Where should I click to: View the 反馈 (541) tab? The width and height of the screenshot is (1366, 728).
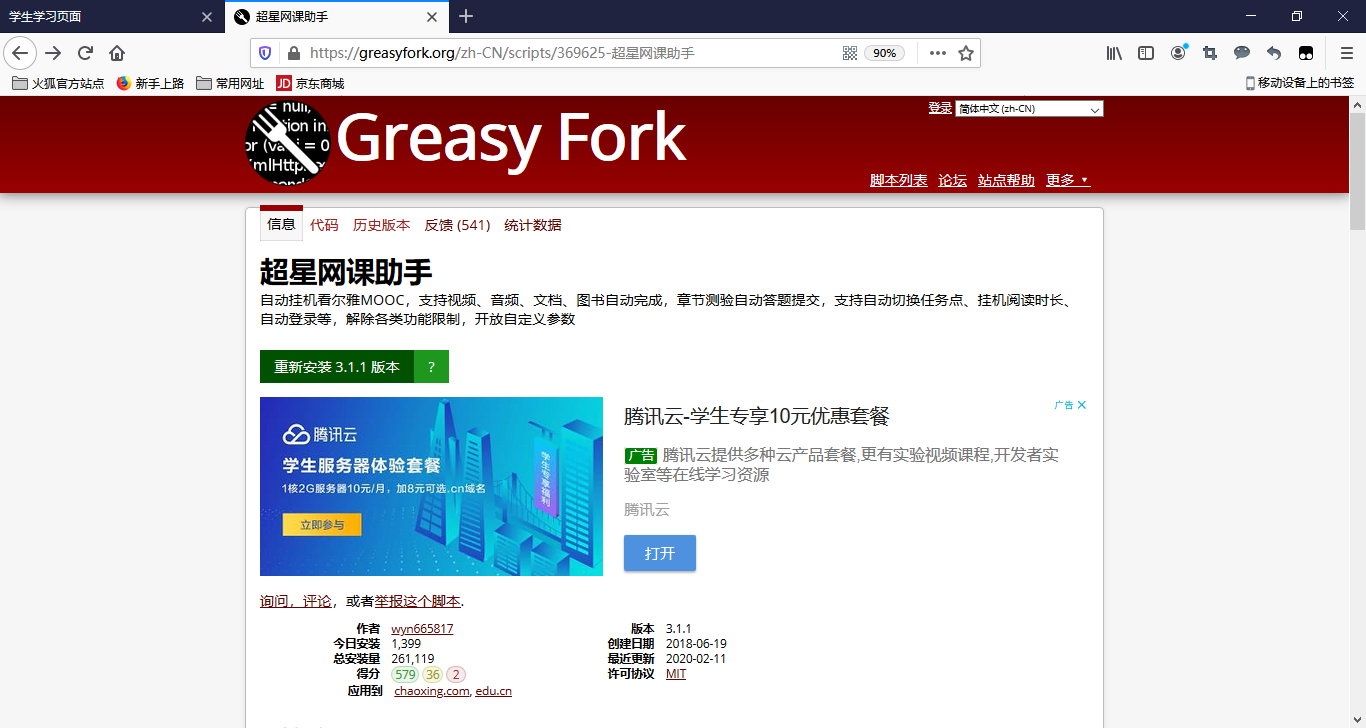pos(457,225)
